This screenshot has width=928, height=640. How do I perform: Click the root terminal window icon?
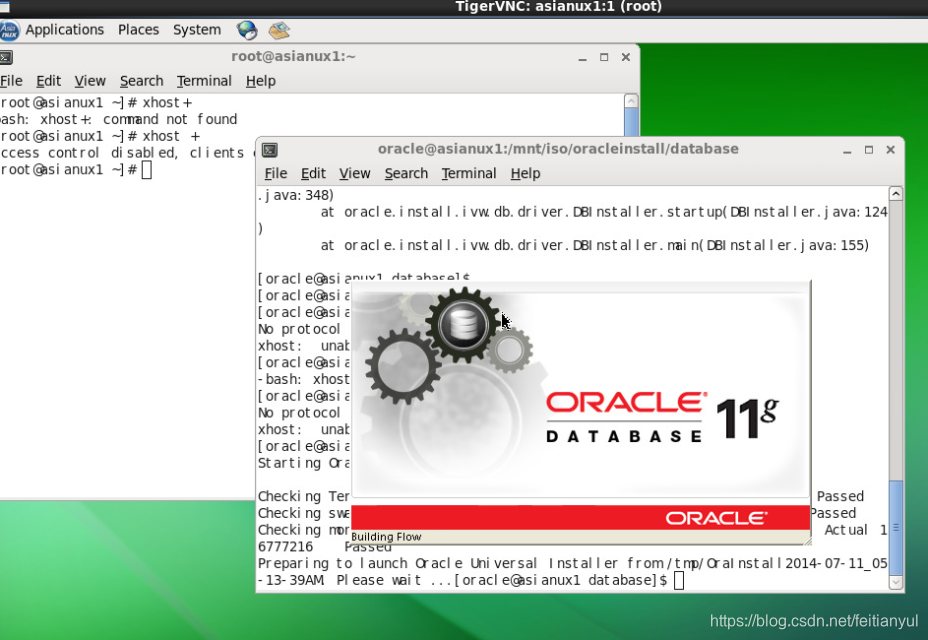[6, 57]
